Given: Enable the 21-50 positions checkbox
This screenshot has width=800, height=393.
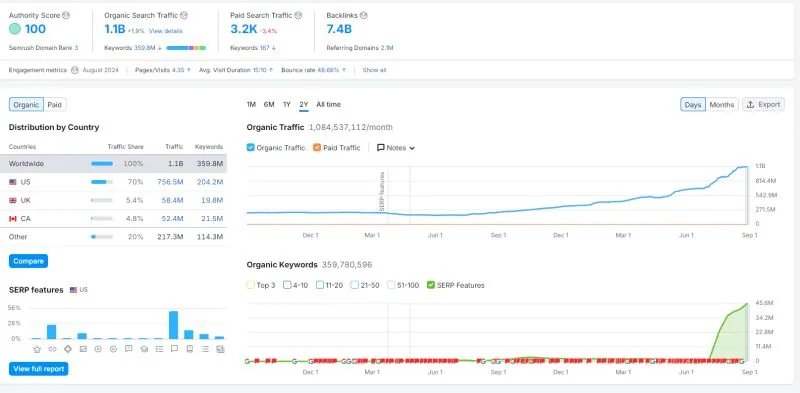Looking at the screenshot, I should [355, 285].
